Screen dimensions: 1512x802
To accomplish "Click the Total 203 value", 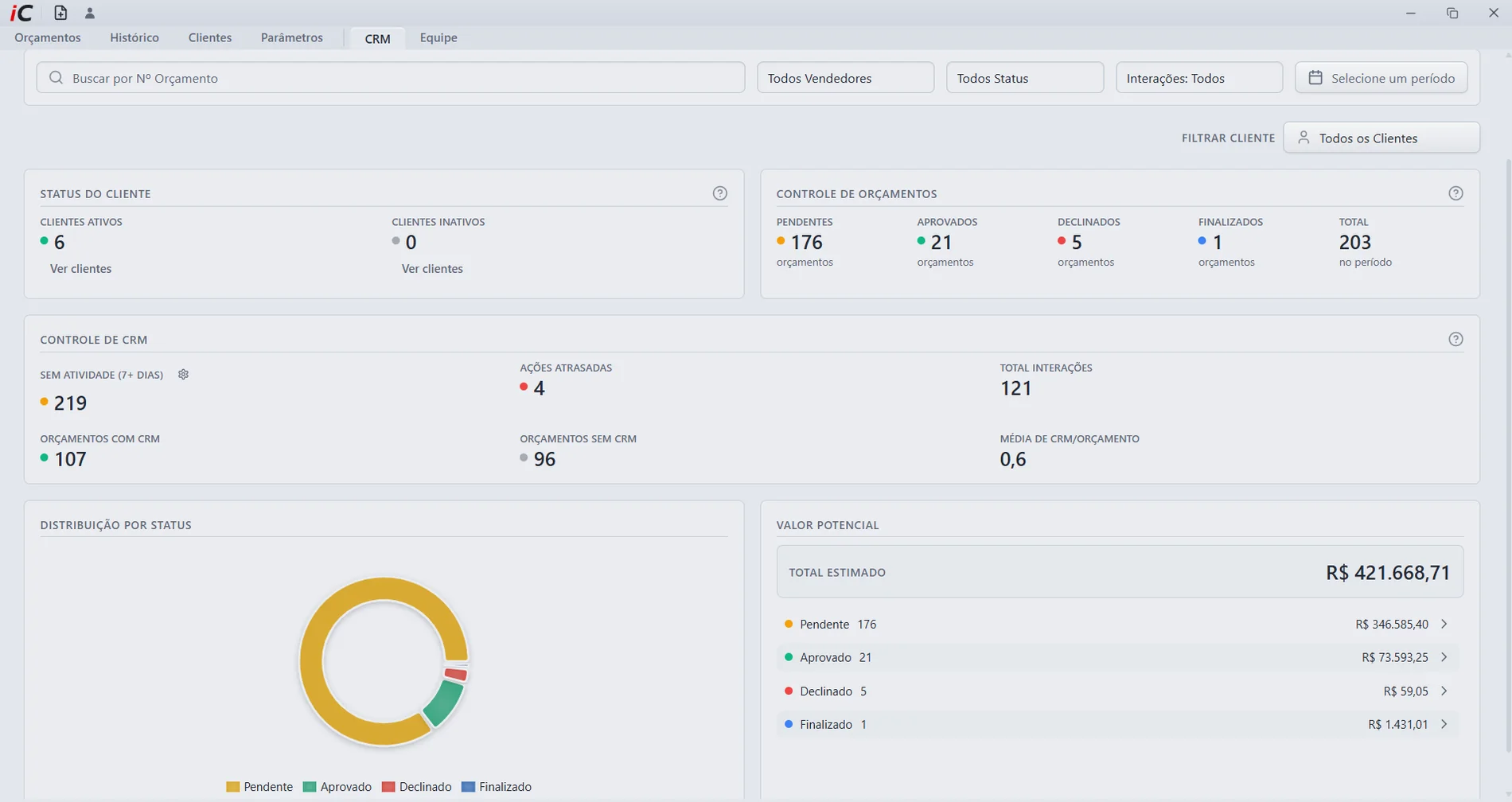I will [1355, 243].
